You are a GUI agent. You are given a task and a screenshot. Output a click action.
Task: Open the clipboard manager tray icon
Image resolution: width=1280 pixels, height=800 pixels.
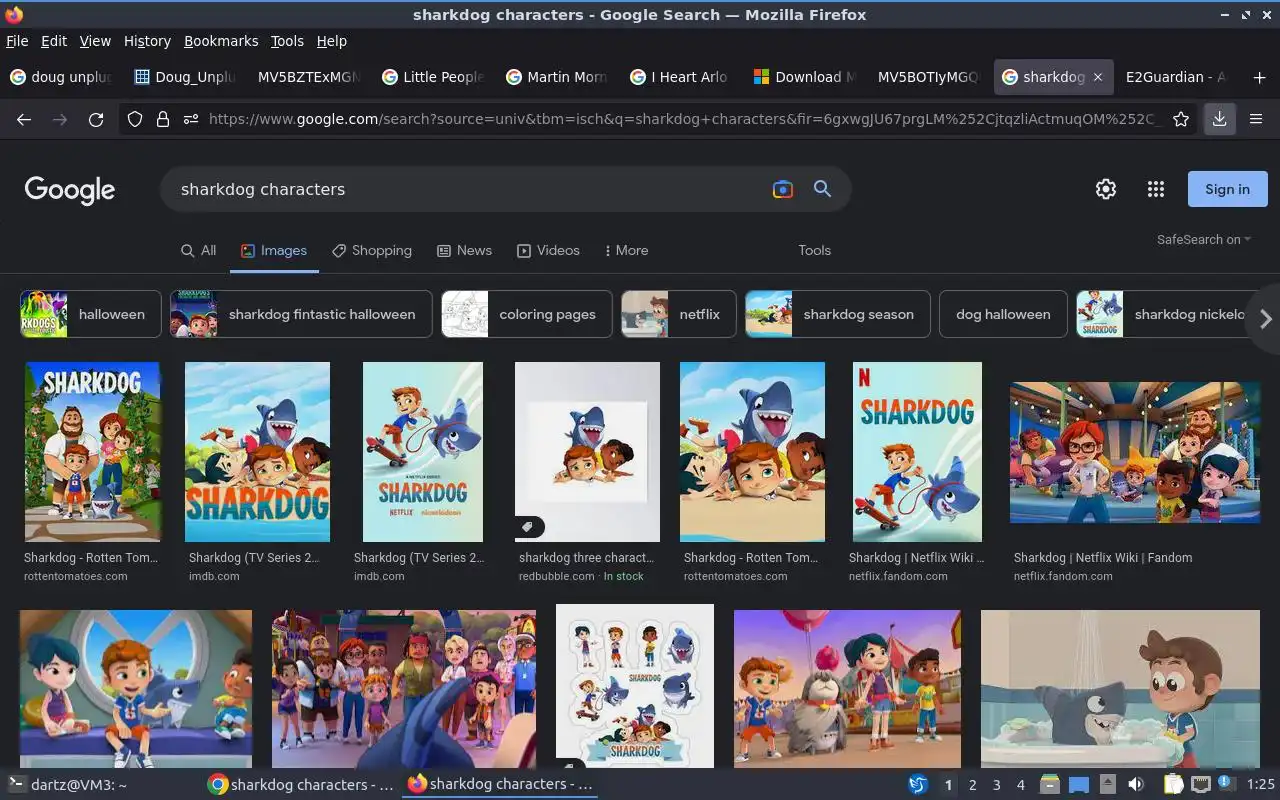(x=1173, y=785)
